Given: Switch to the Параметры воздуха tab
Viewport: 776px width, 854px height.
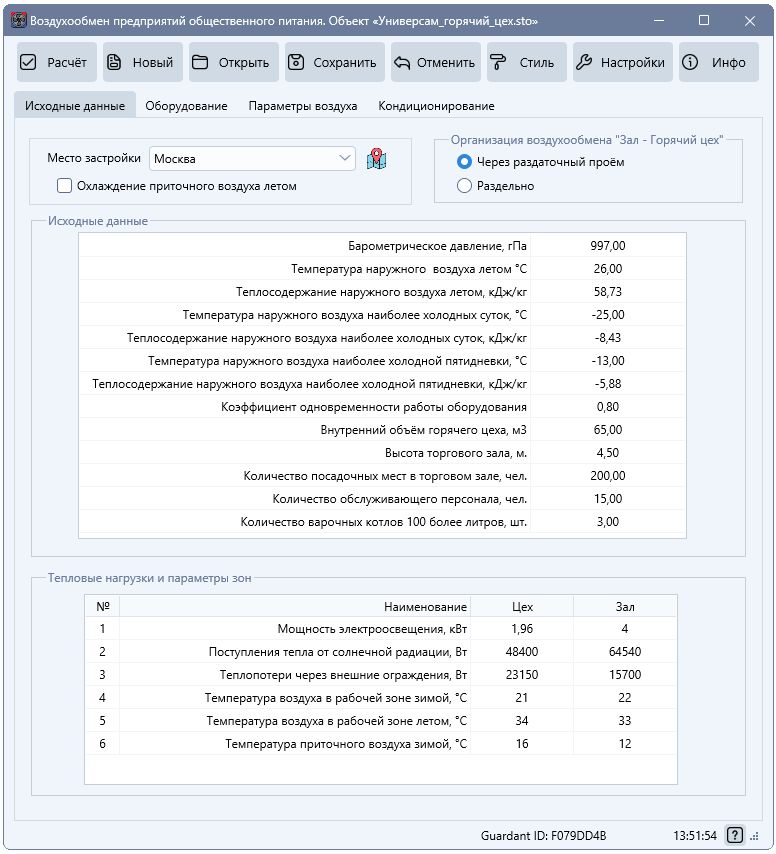Looking at the screenshot, I should click(302, 106).
